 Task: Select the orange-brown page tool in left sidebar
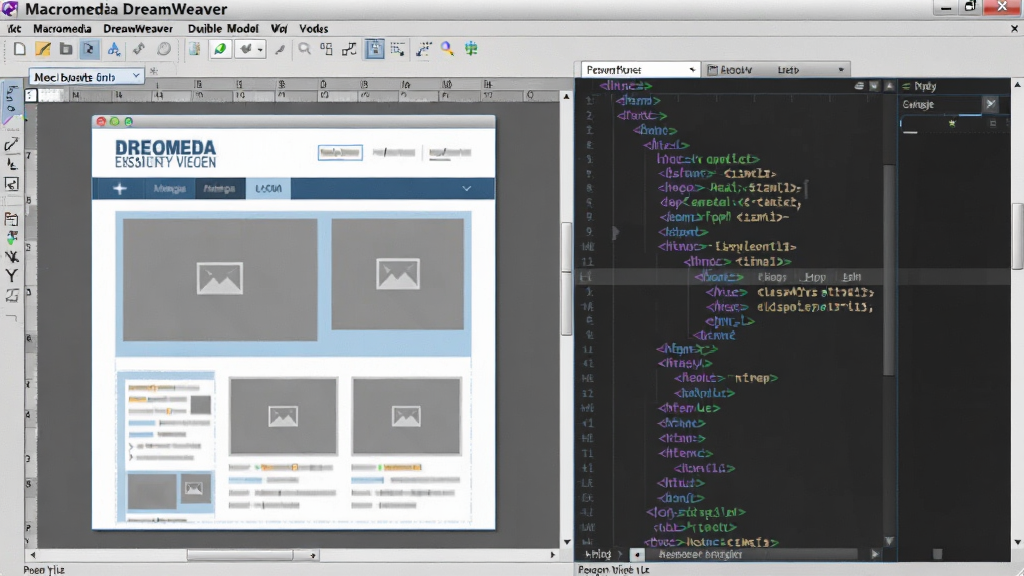(11, 219)
